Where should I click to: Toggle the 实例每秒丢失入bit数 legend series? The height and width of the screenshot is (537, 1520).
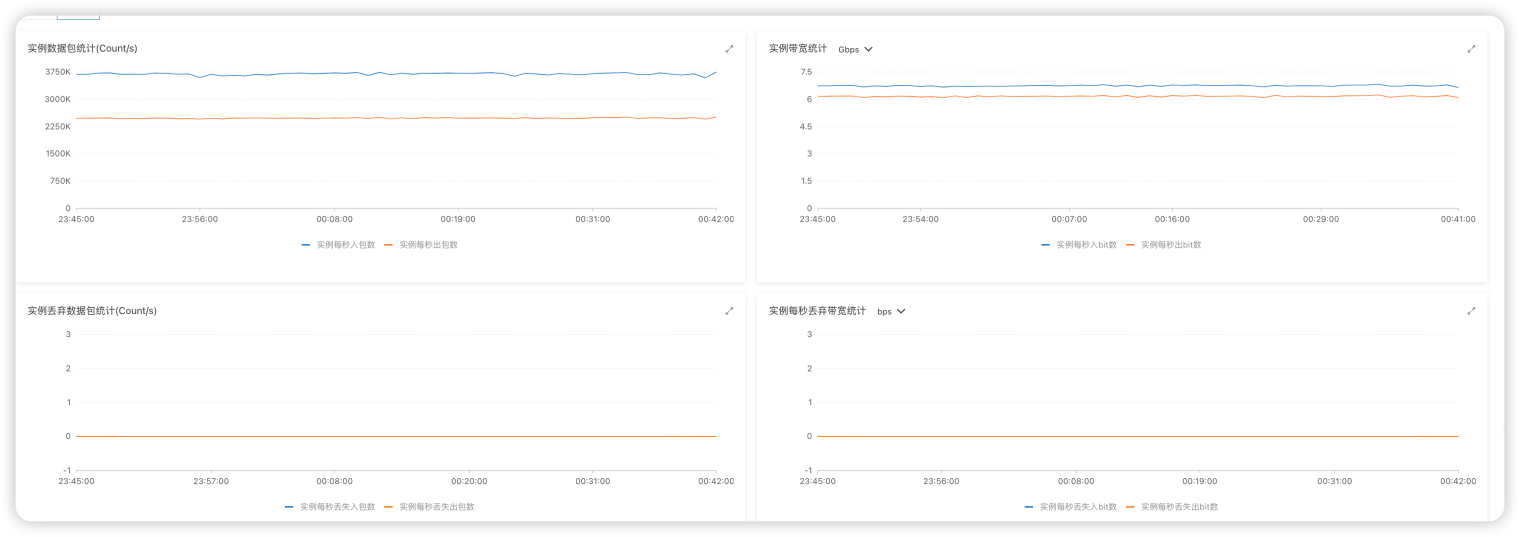1070,507
